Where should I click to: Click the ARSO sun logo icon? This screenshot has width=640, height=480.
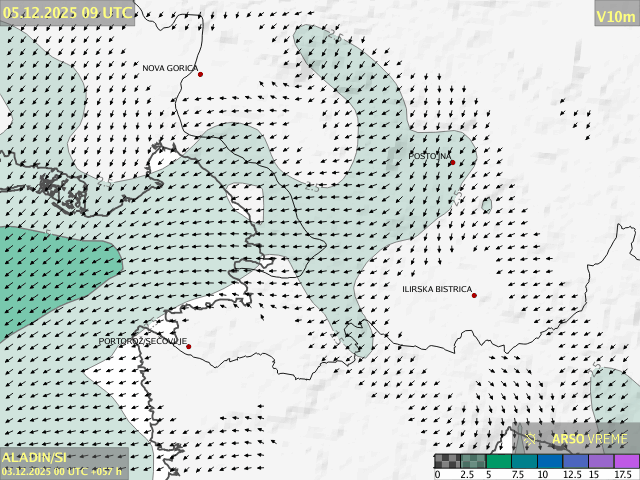coord(531,438)
